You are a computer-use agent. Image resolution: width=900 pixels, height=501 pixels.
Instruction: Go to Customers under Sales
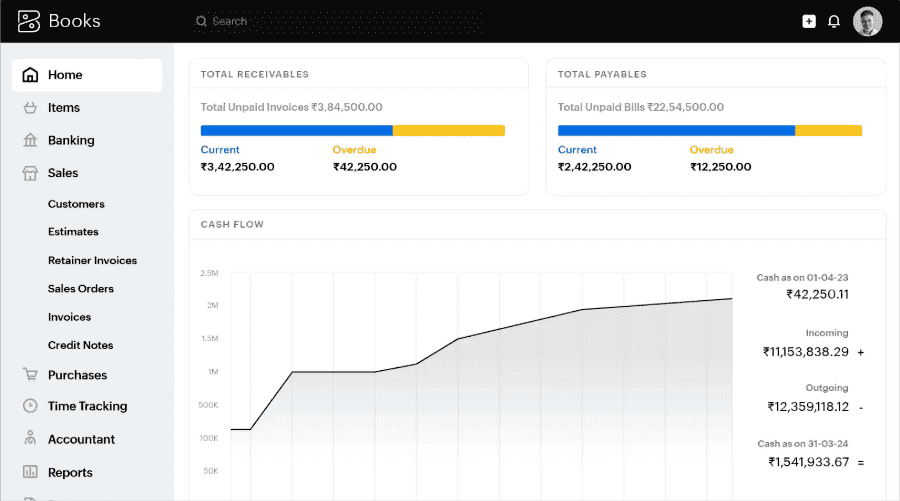pos(76,204)
